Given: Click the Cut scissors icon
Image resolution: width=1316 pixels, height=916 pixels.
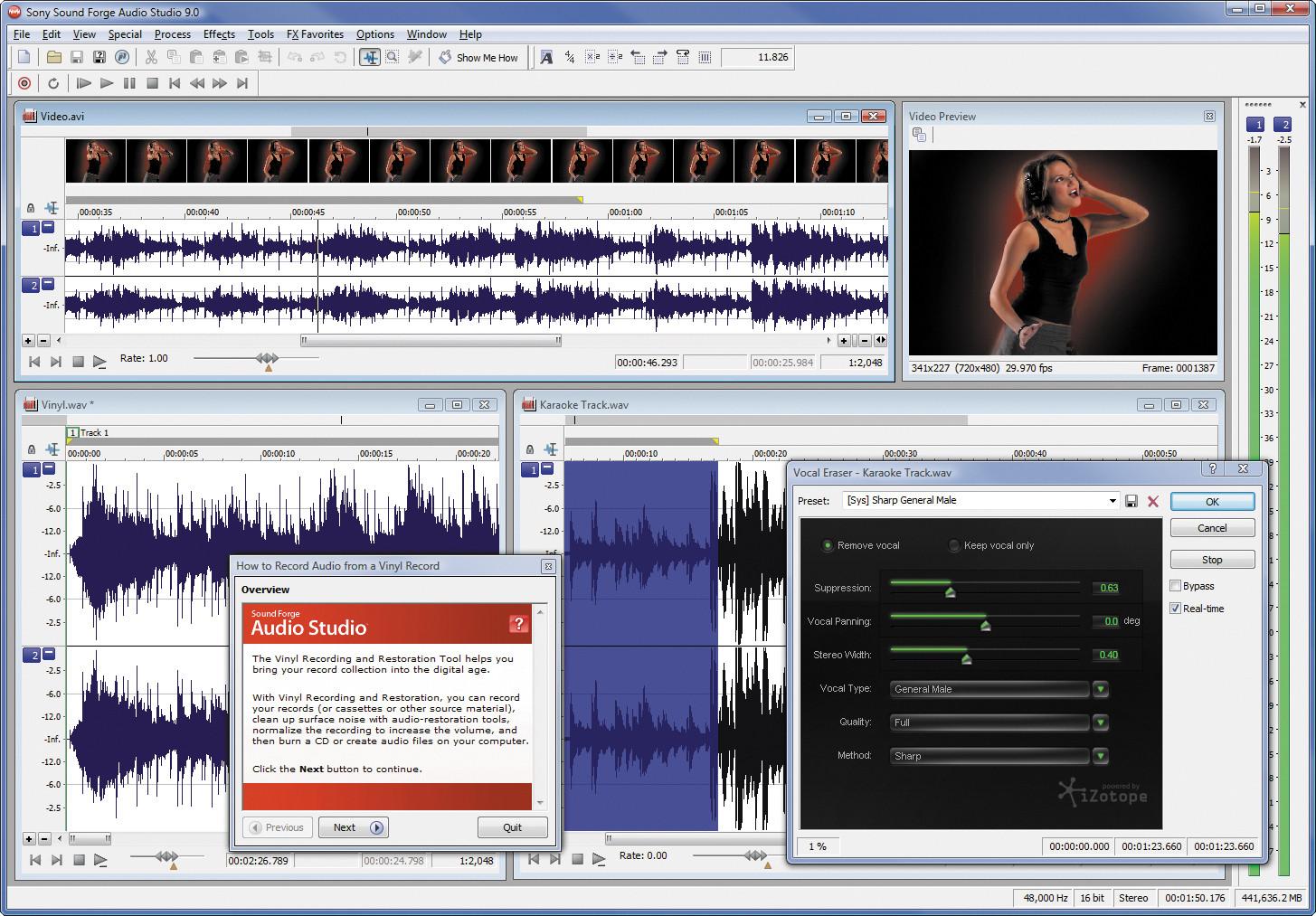Looking at the screenshot, I should pyautogui.click(x=151, y=57).
